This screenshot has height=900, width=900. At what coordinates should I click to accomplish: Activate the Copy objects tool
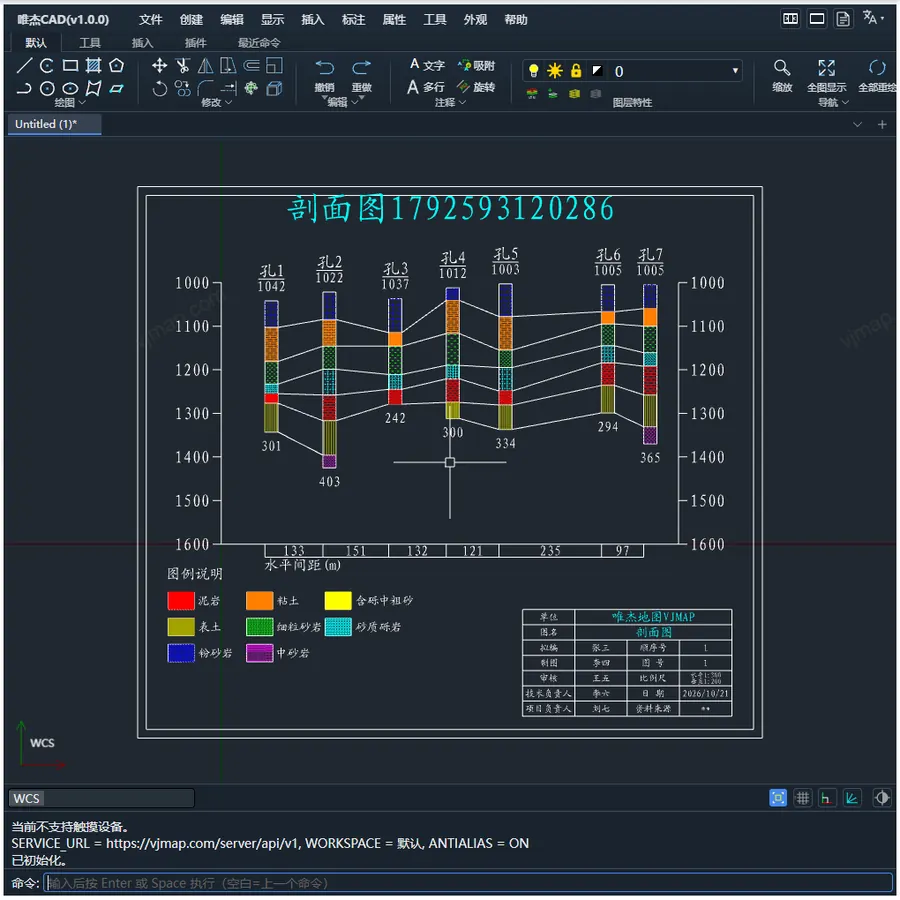[183, 88]
